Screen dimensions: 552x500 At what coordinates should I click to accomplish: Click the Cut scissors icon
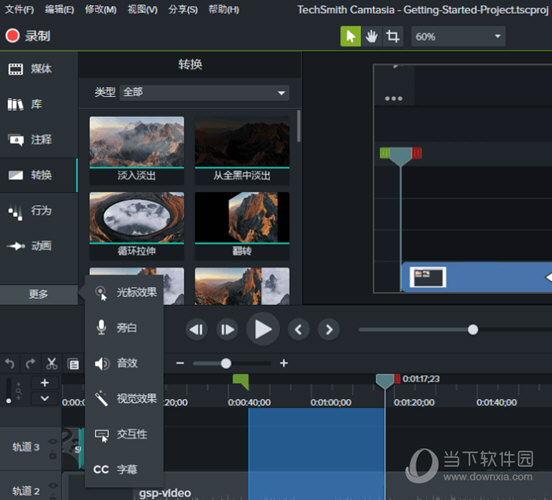[51, 363]
